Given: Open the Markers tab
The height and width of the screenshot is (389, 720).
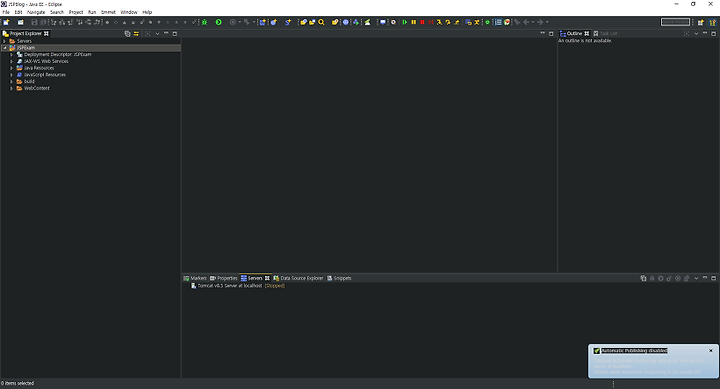Looking at the screenshot, I should pos(195,278).
